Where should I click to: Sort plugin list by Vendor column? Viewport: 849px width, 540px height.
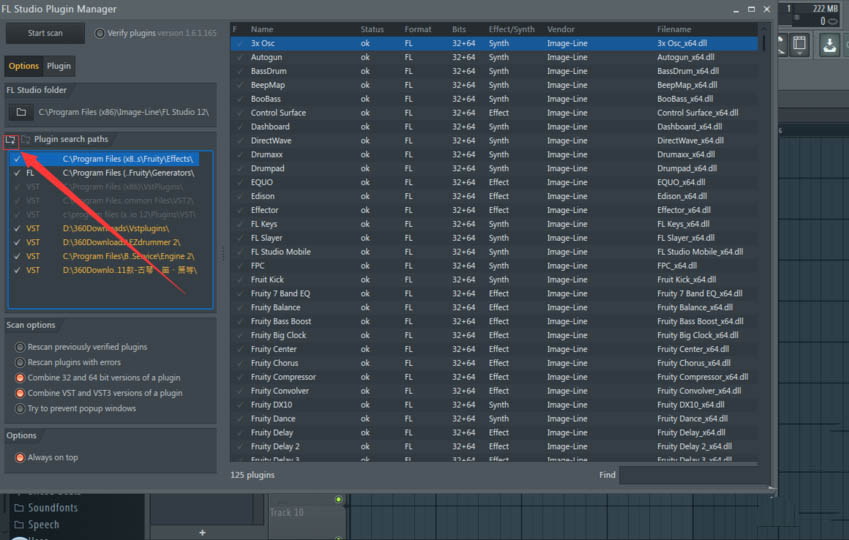tap(560, 30)
